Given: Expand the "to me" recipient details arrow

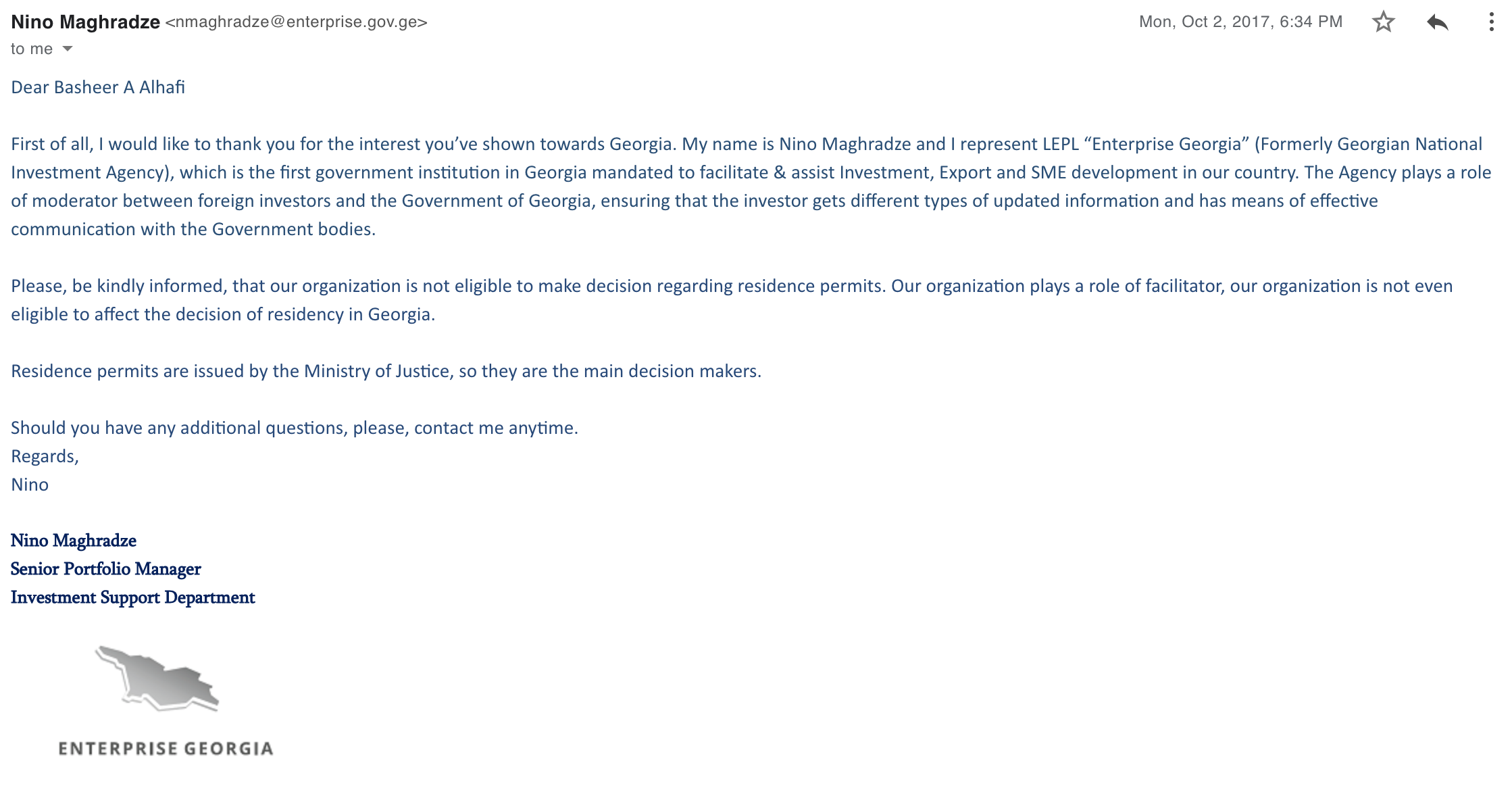Looking at the screenshot, I should point(68,49).
